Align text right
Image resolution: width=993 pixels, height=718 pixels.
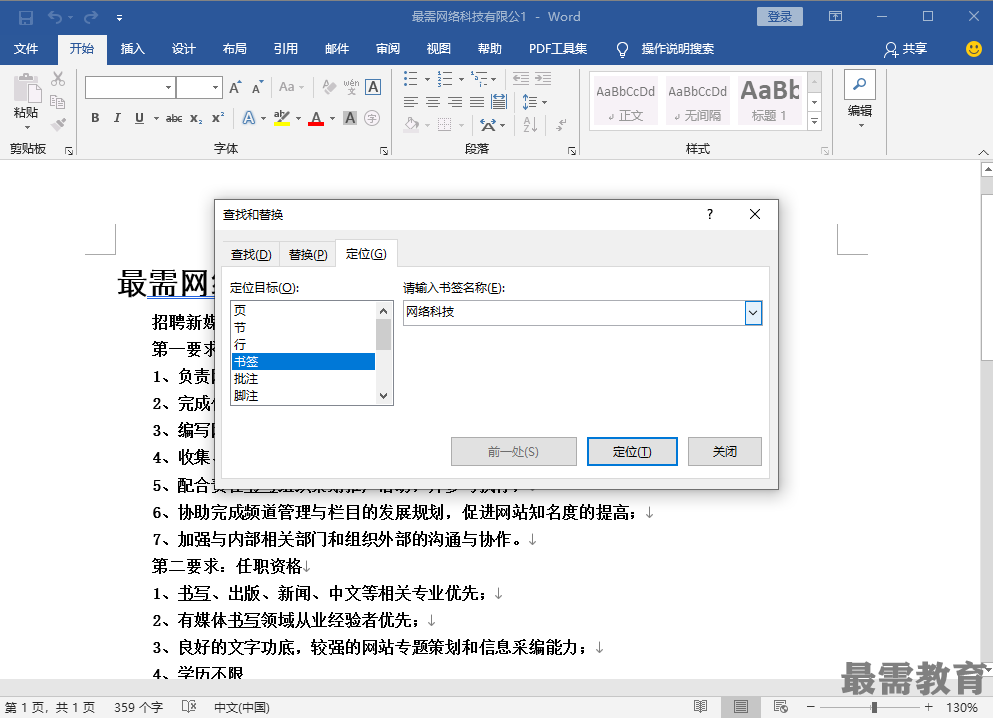tap(455, 102)
